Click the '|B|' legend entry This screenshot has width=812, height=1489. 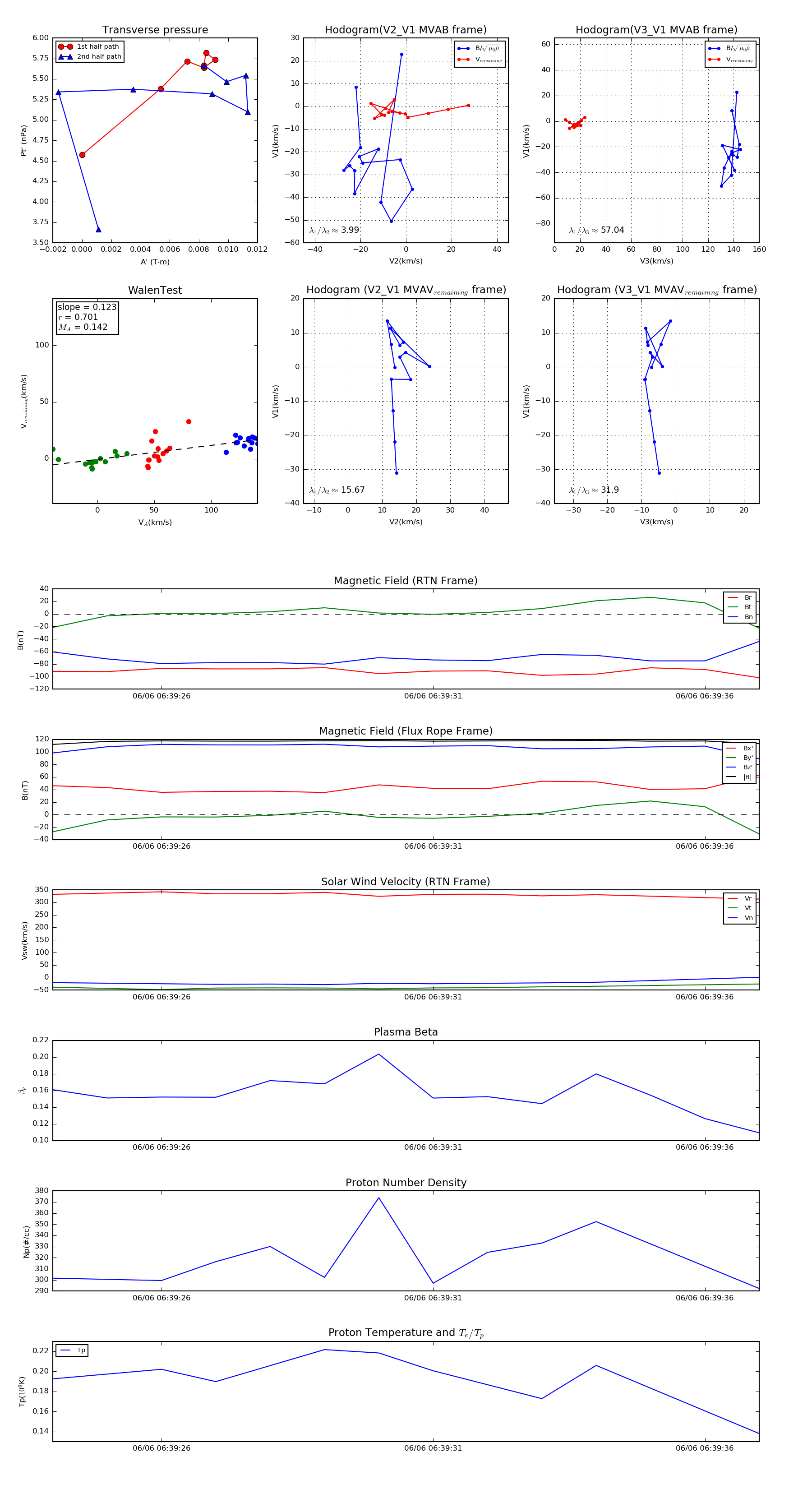(740, 777)
